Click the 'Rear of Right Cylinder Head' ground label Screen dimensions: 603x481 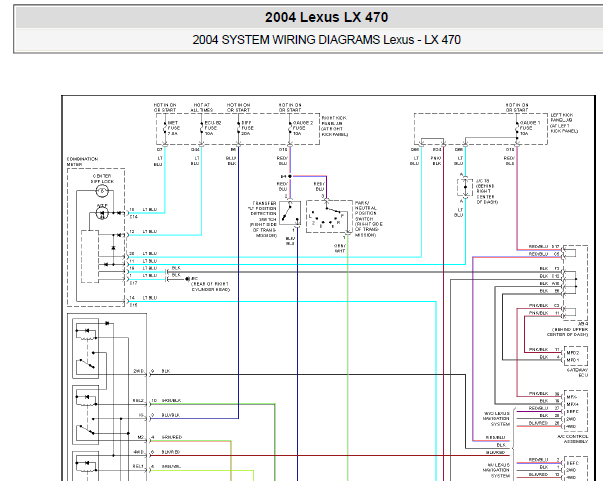[210, 286]
